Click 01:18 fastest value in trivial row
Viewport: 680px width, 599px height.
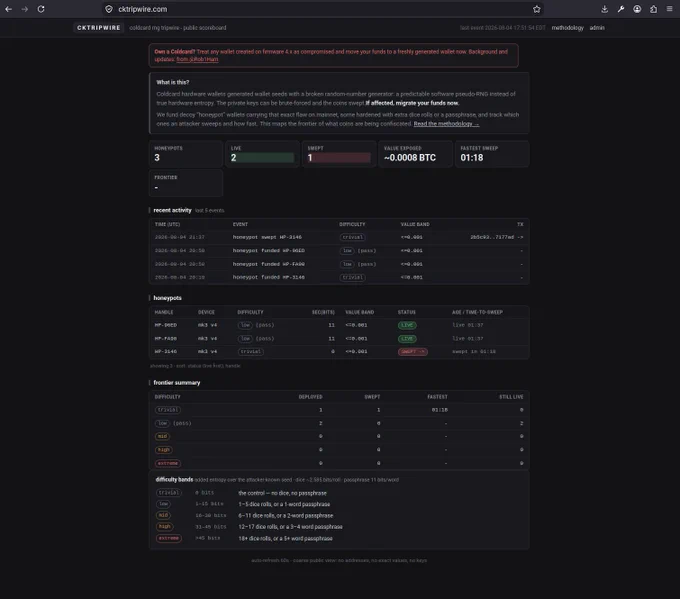click(440, 410)
